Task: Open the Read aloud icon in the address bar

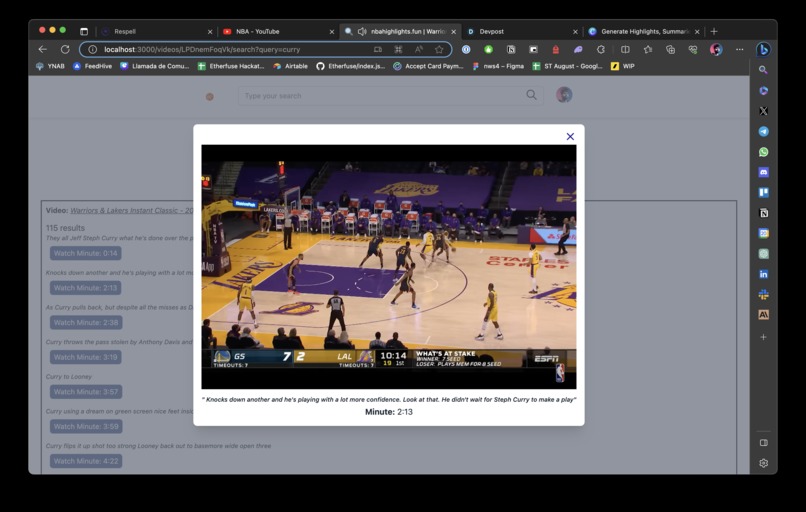Action: tap(418, 49)
